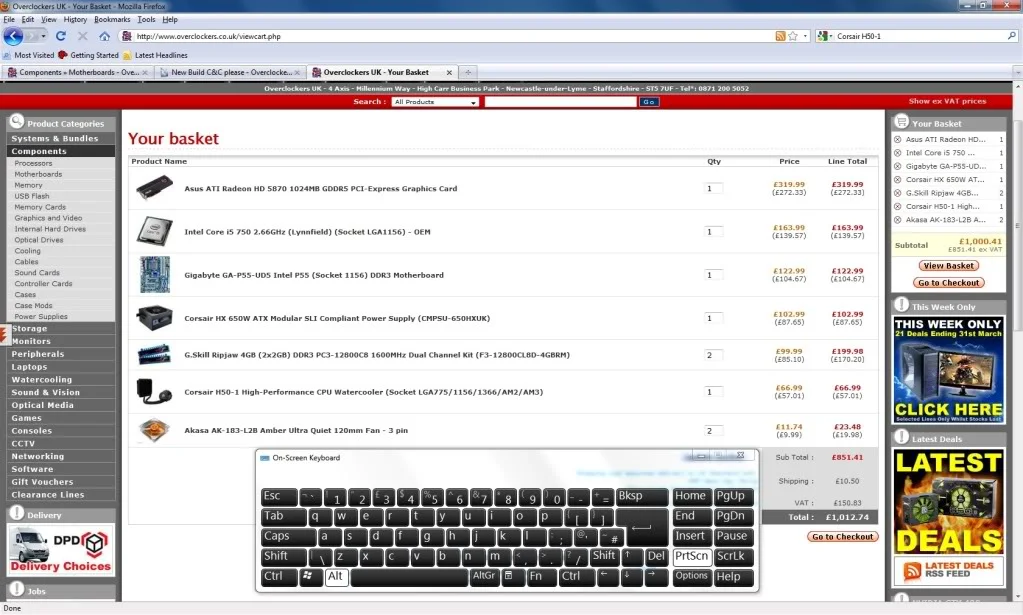Open the Watercooling category
The width and height of the screenshot is (1023, 615).
point(42,380)
